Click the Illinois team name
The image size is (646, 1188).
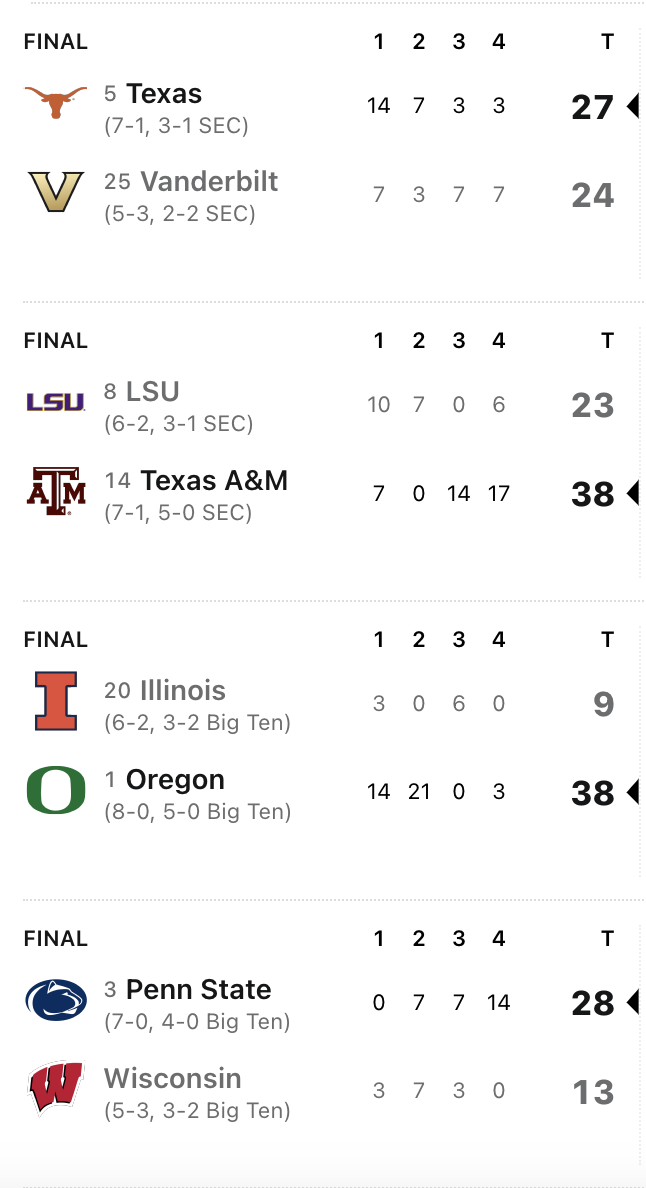click(183, 691)
